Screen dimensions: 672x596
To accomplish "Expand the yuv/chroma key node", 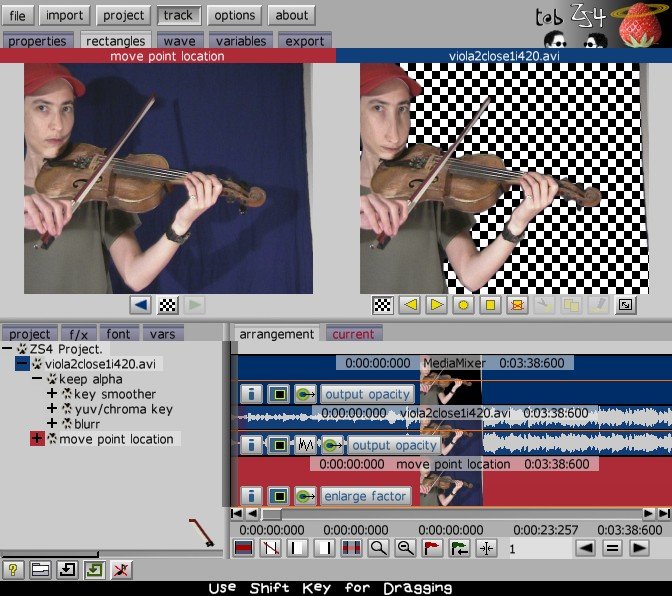I will [52, 409].
